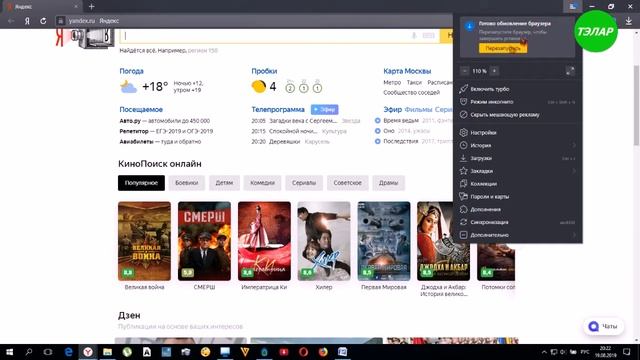The width and height of the screenshot is (640, 360).
Task: Open Microsoft Edge from the taskbar
Action: 68,352
